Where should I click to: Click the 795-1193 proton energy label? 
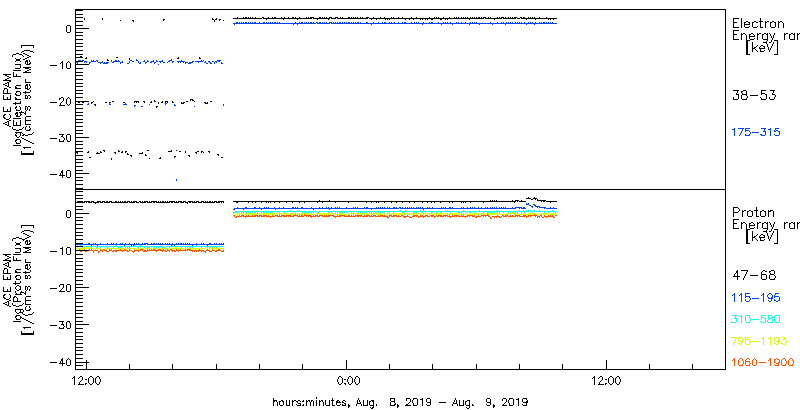760,341
